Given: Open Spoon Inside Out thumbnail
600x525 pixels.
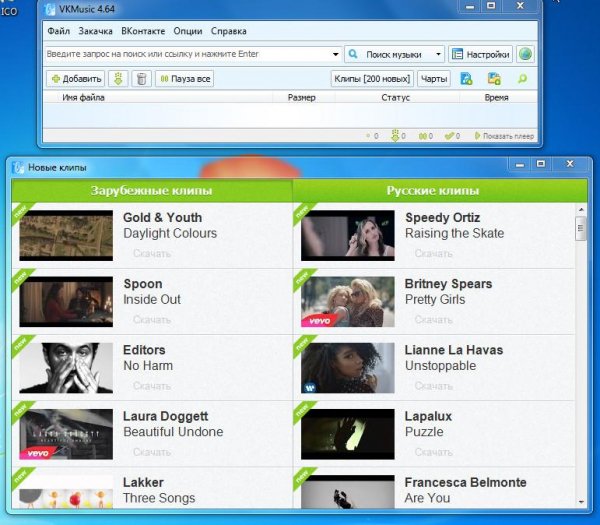Looking at the screenshot, I should (x=66, y=302).
